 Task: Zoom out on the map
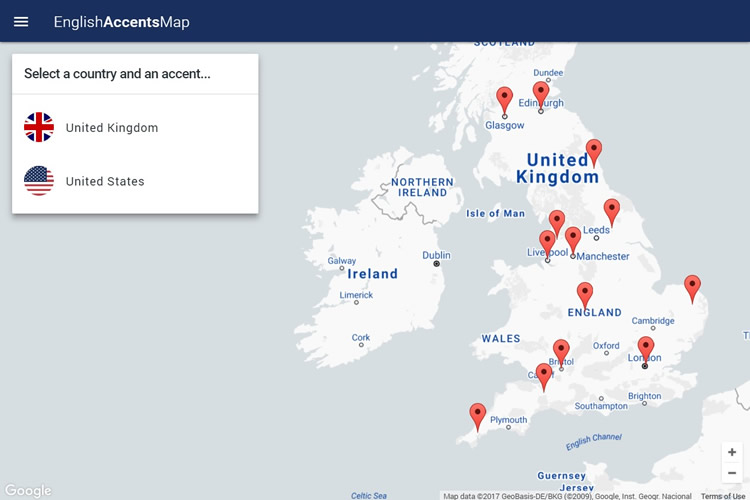[732, 473]
